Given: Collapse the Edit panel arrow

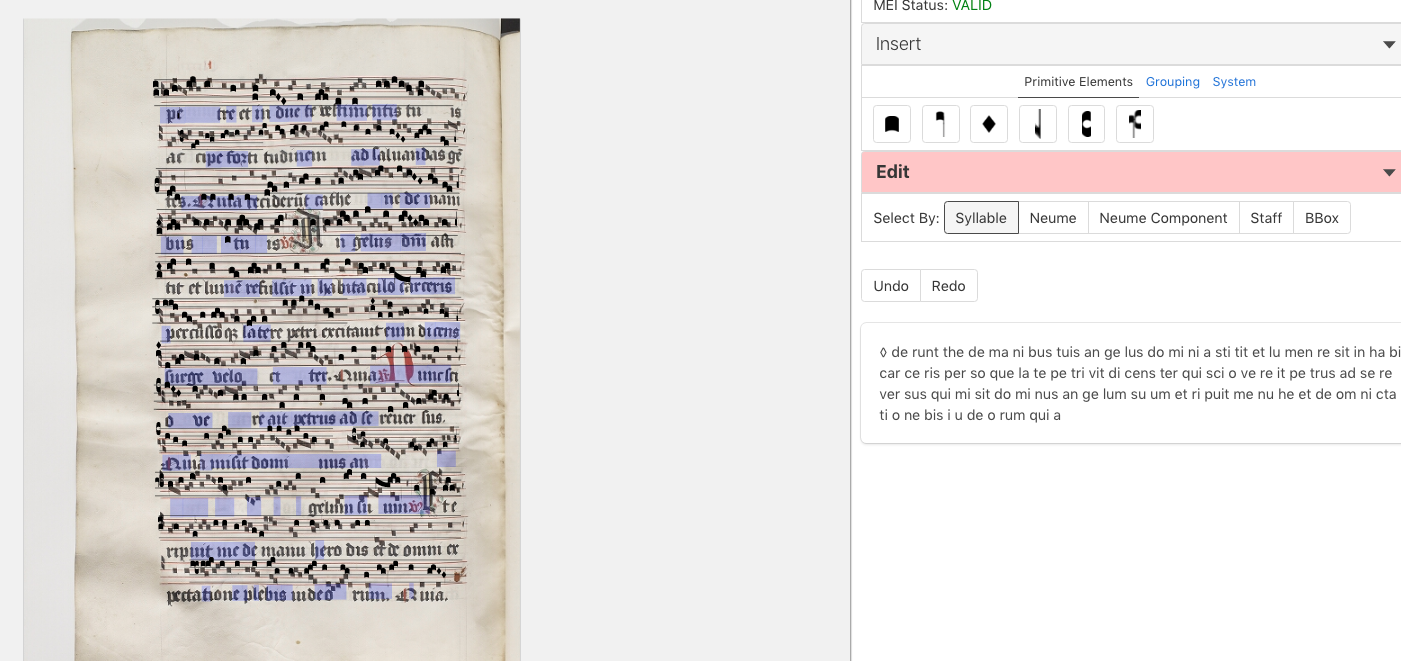Looking at the screenshot, I should point(1388,173).
